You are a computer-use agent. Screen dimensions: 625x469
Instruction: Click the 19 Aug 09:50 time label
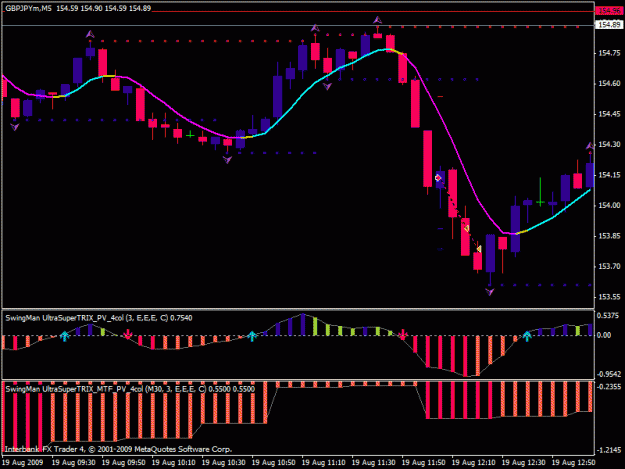pos(124,463)
